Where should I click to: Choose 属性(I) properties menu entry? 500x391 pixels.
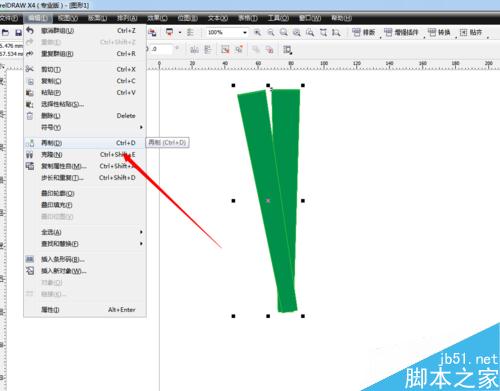click(x=85, y=310)
